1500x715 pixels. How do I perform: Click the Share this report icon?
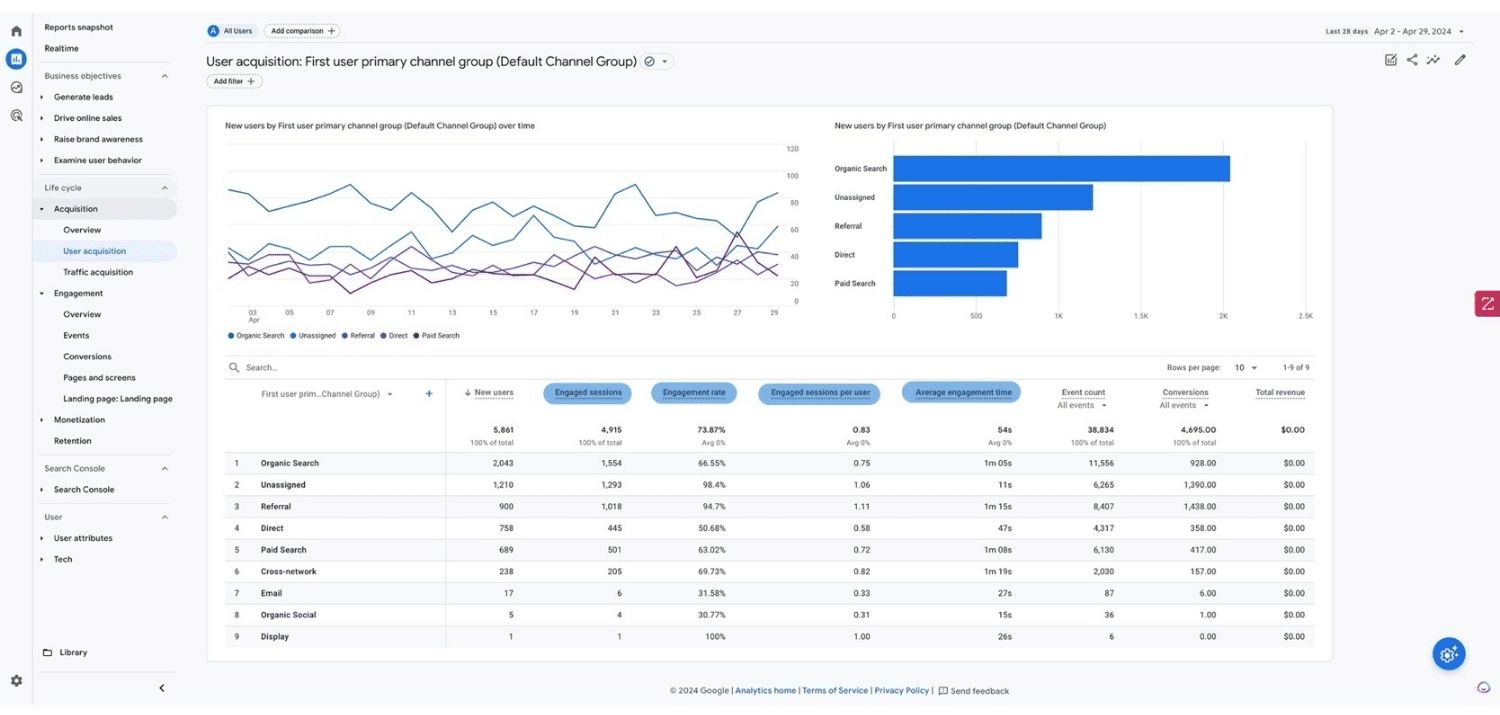1412,60
